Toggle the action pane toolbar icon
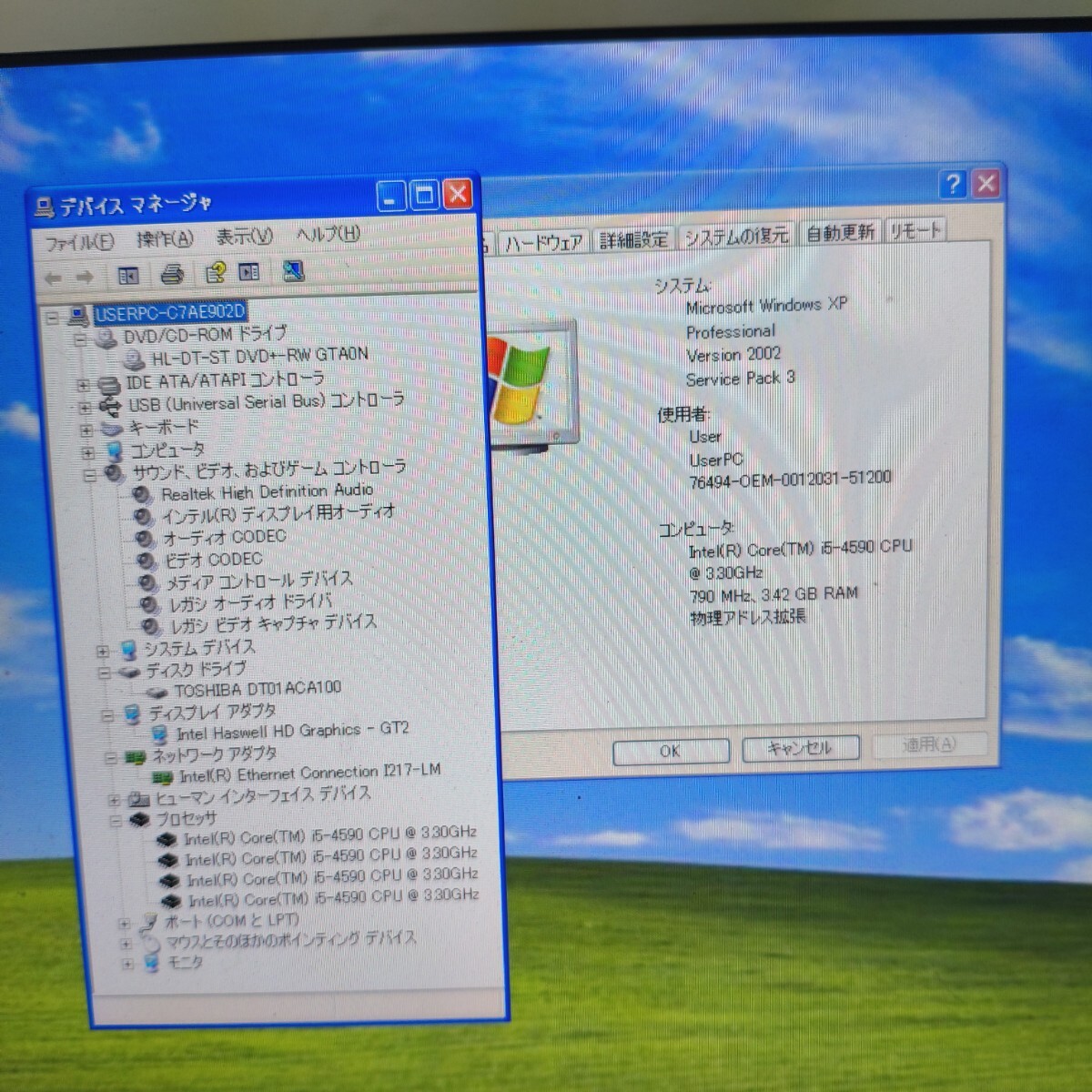Image resolution: width=1092 pixels, height=1092 pixels. click(x=249, y=271)
